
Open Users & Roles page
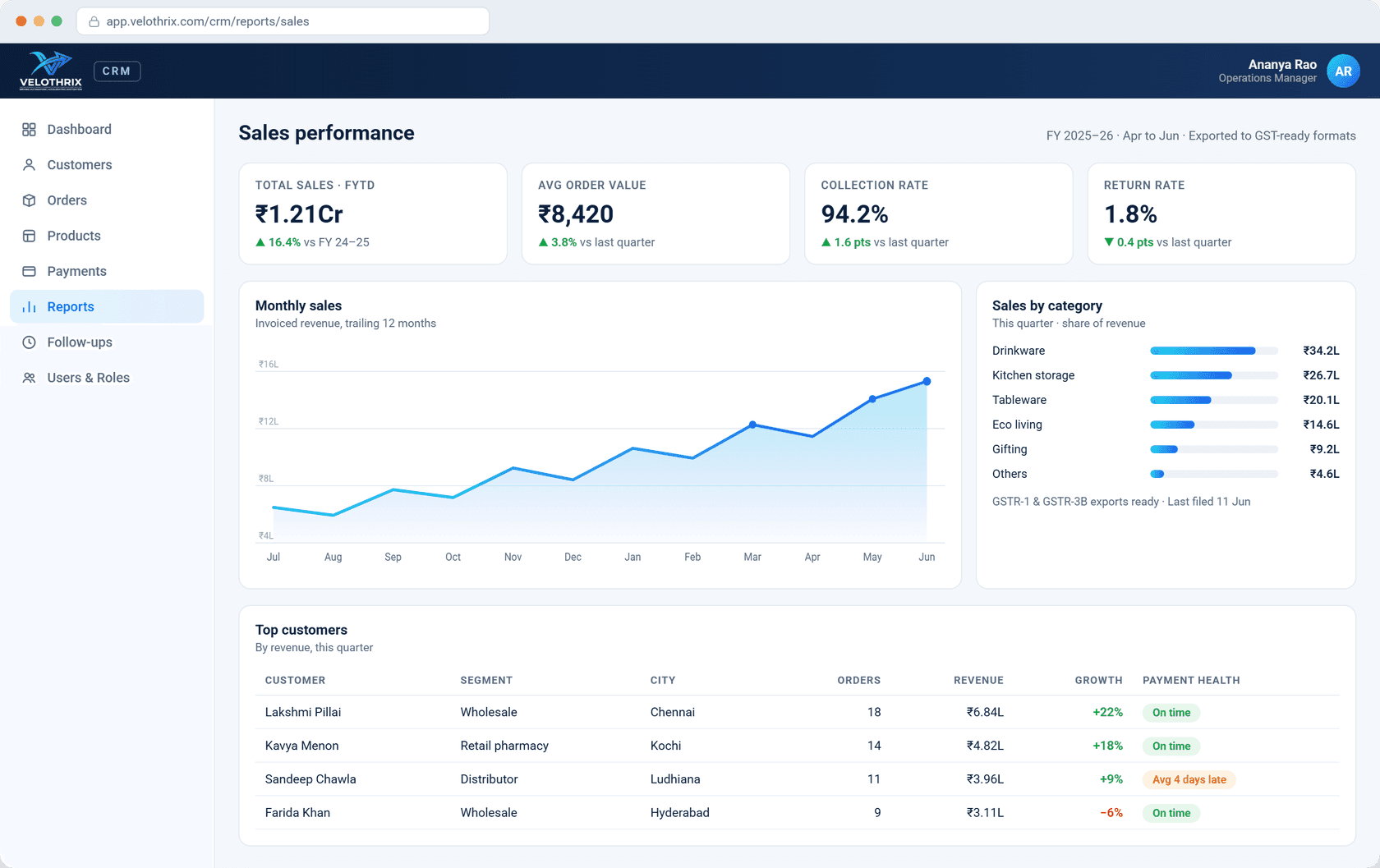[x=107, y=378]
